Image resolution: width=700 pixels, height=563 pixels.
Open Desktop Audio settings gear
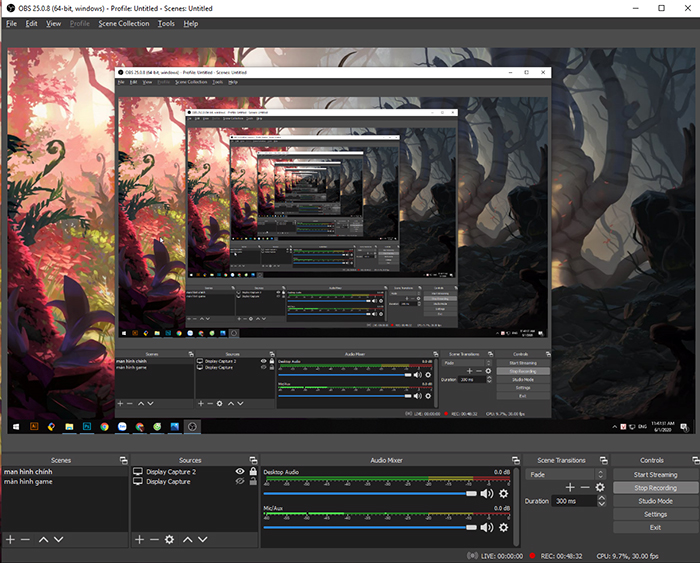(503, 493)
